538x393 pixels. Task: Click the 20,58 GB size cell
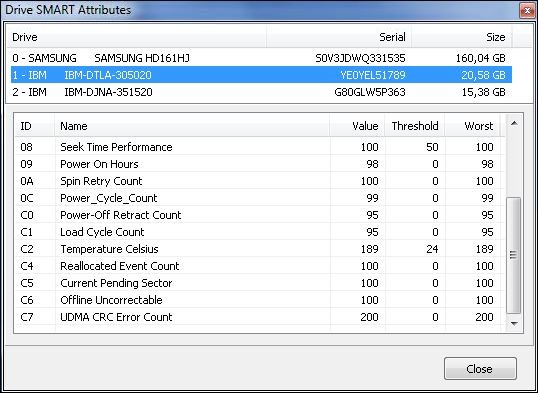click(x=483, y=75)
